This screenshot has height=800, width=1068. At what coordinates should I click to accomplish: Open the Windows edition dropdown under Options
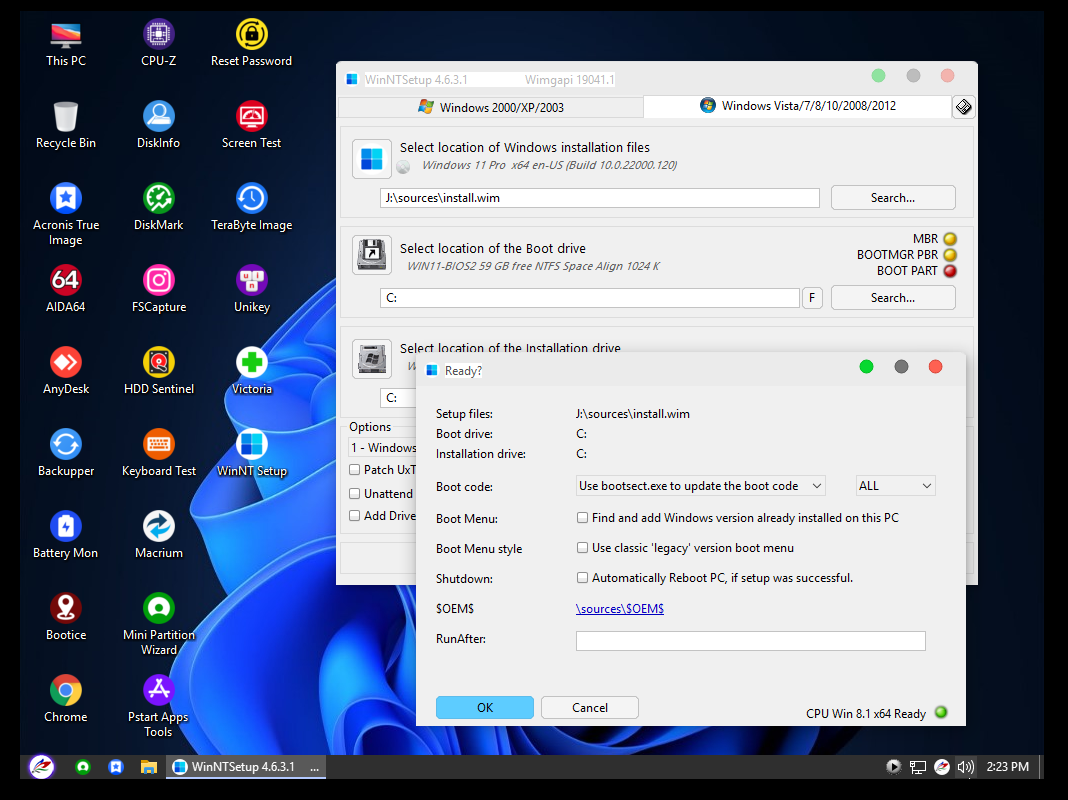(x=382, y=447)
